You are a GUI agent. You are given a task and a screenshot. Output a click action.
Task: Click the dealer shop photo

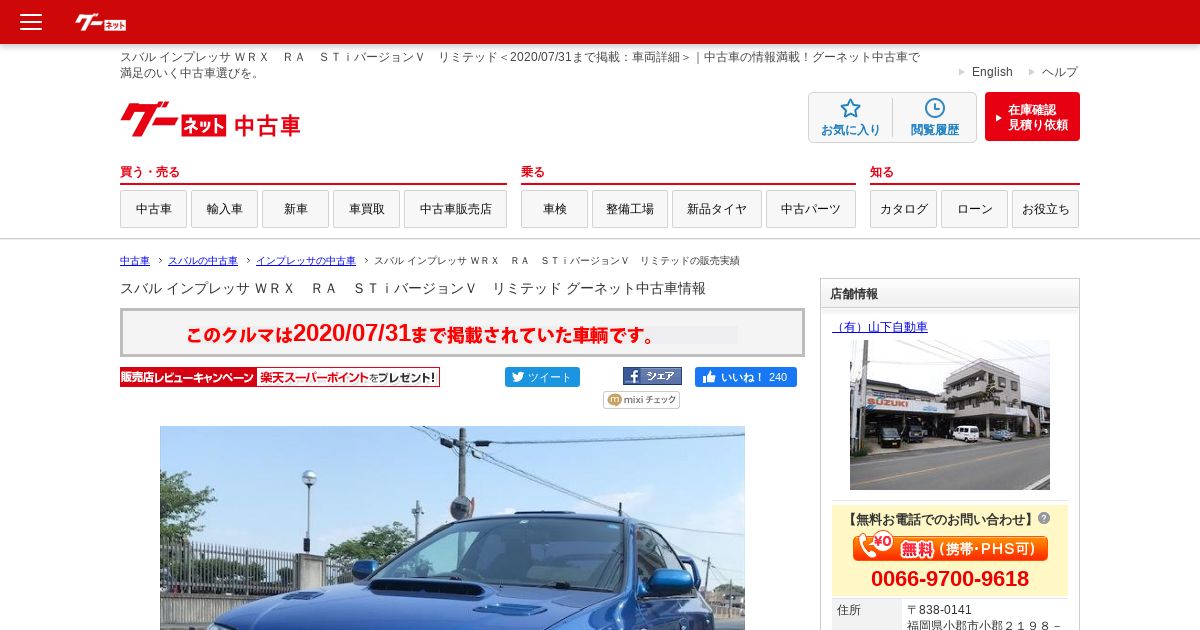[950, 415]
